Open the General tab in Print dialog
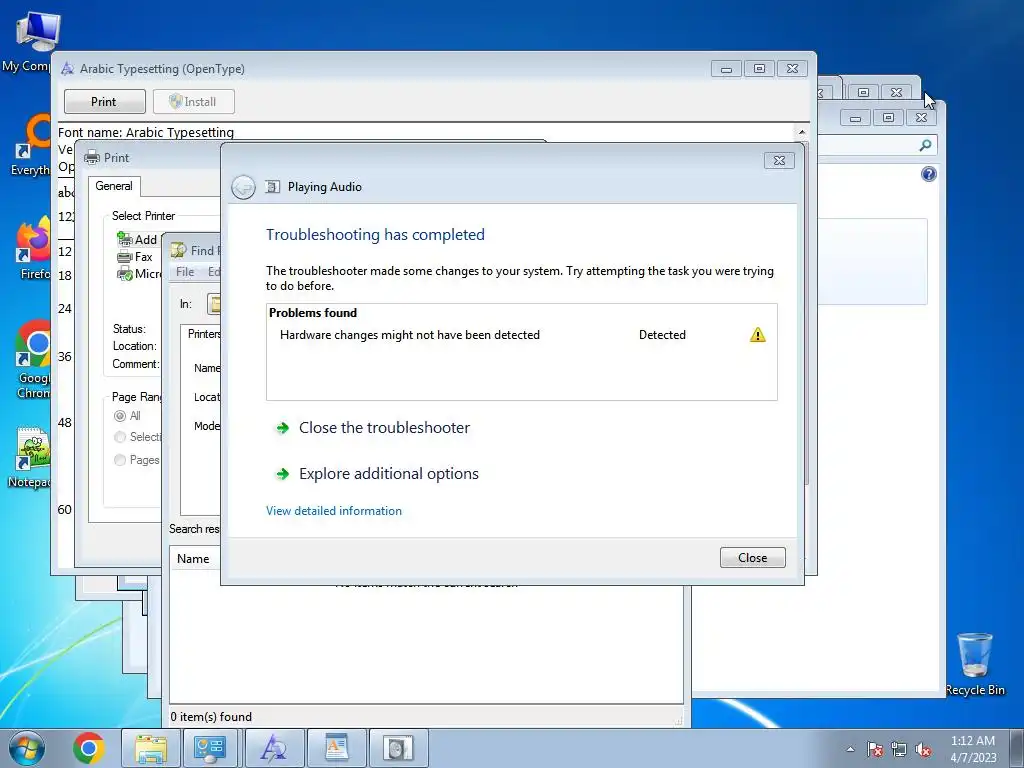 click(x=114, y=186)
